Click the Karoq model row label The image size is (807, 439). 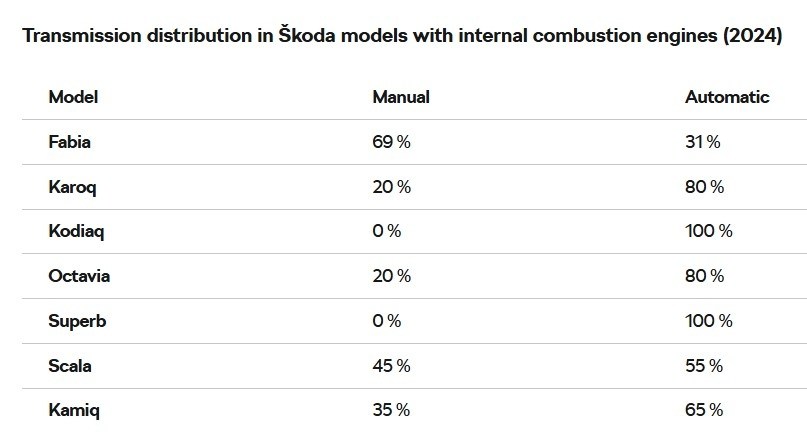click(72, 187)
